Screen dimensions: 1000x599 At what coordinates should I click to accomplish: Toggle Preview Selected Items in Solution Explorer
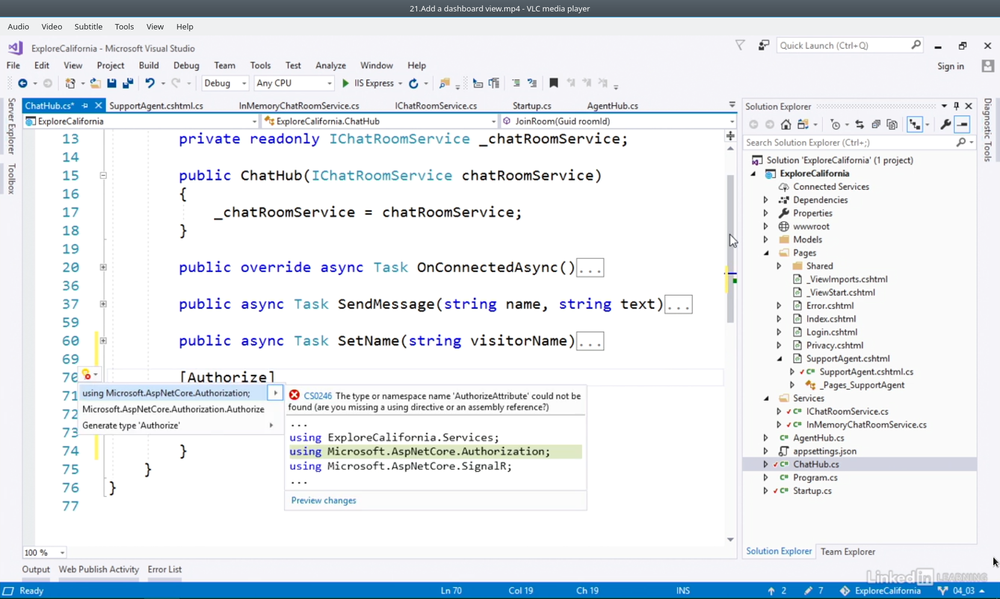click(962, 125)
